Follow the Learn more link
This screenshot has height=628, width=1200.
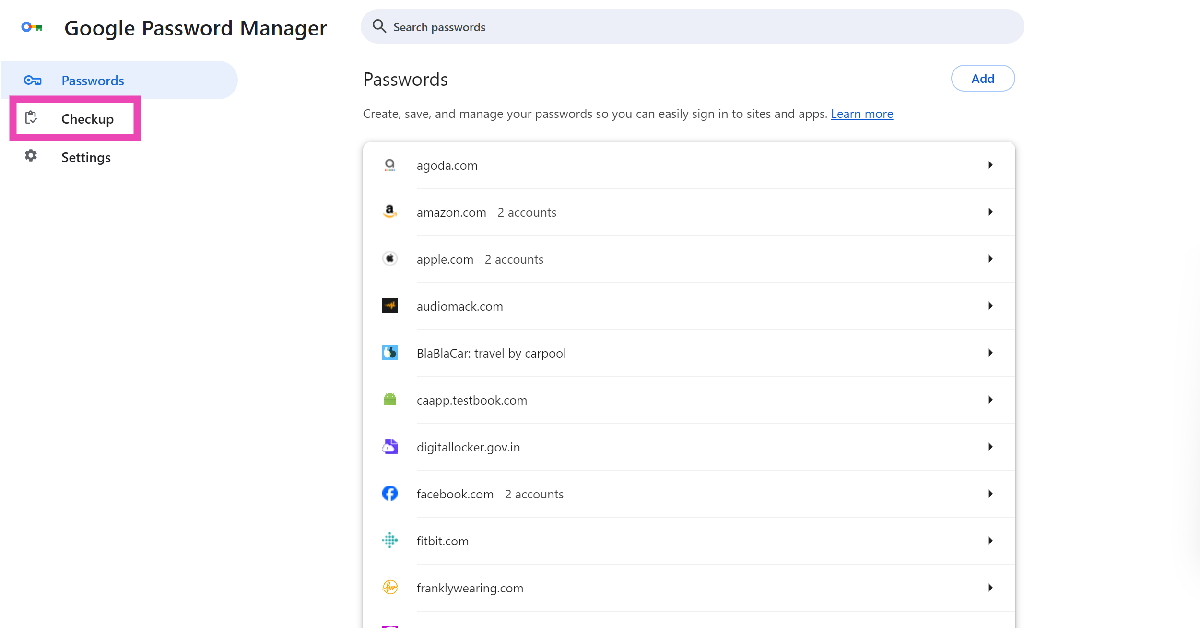pos(862,114)
